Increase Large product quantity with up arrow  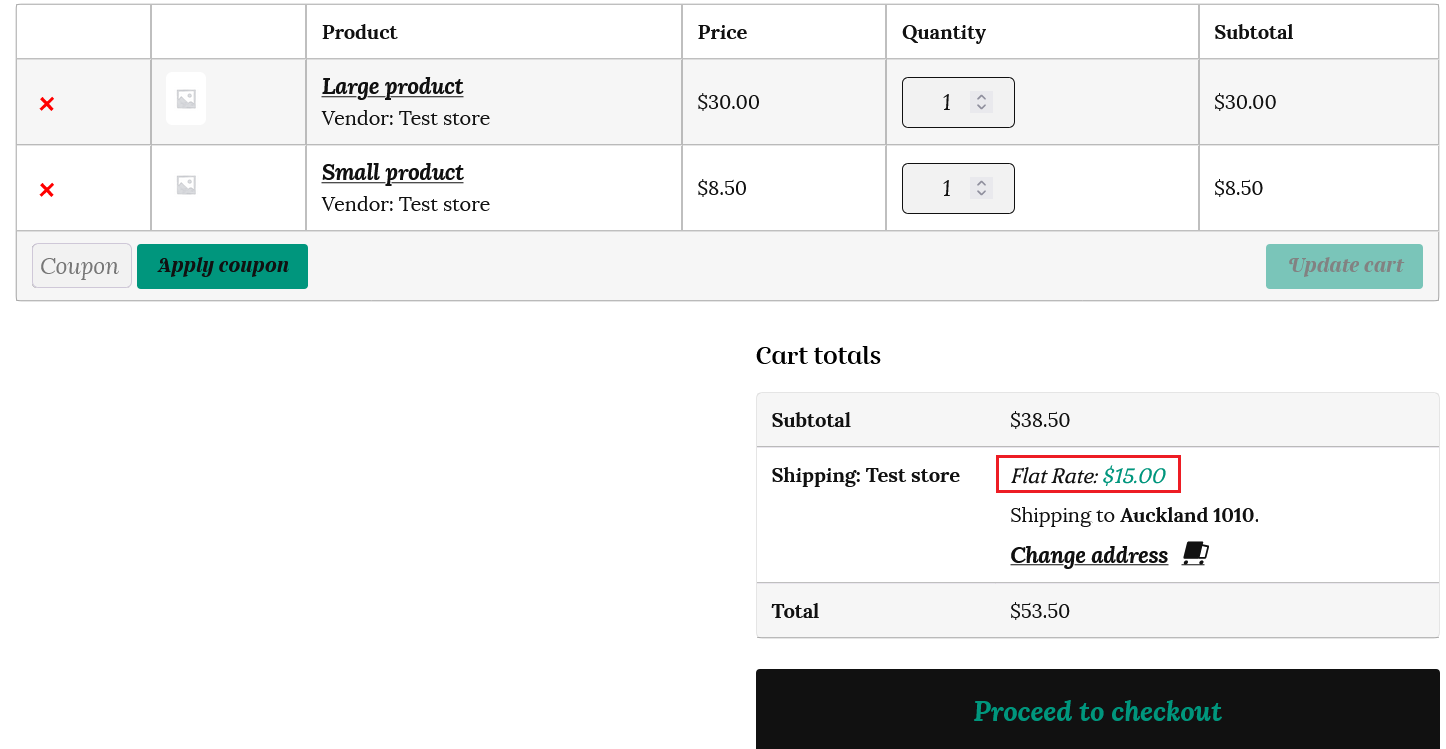[x=981, y=97]
